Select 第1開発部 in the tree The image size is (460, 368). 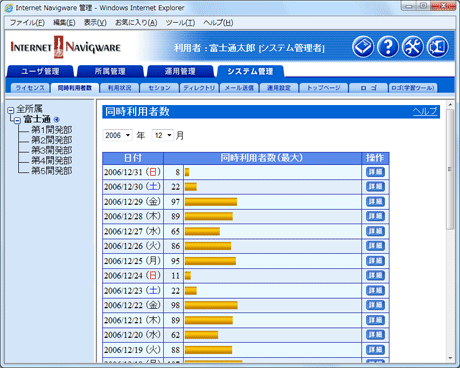52,130
